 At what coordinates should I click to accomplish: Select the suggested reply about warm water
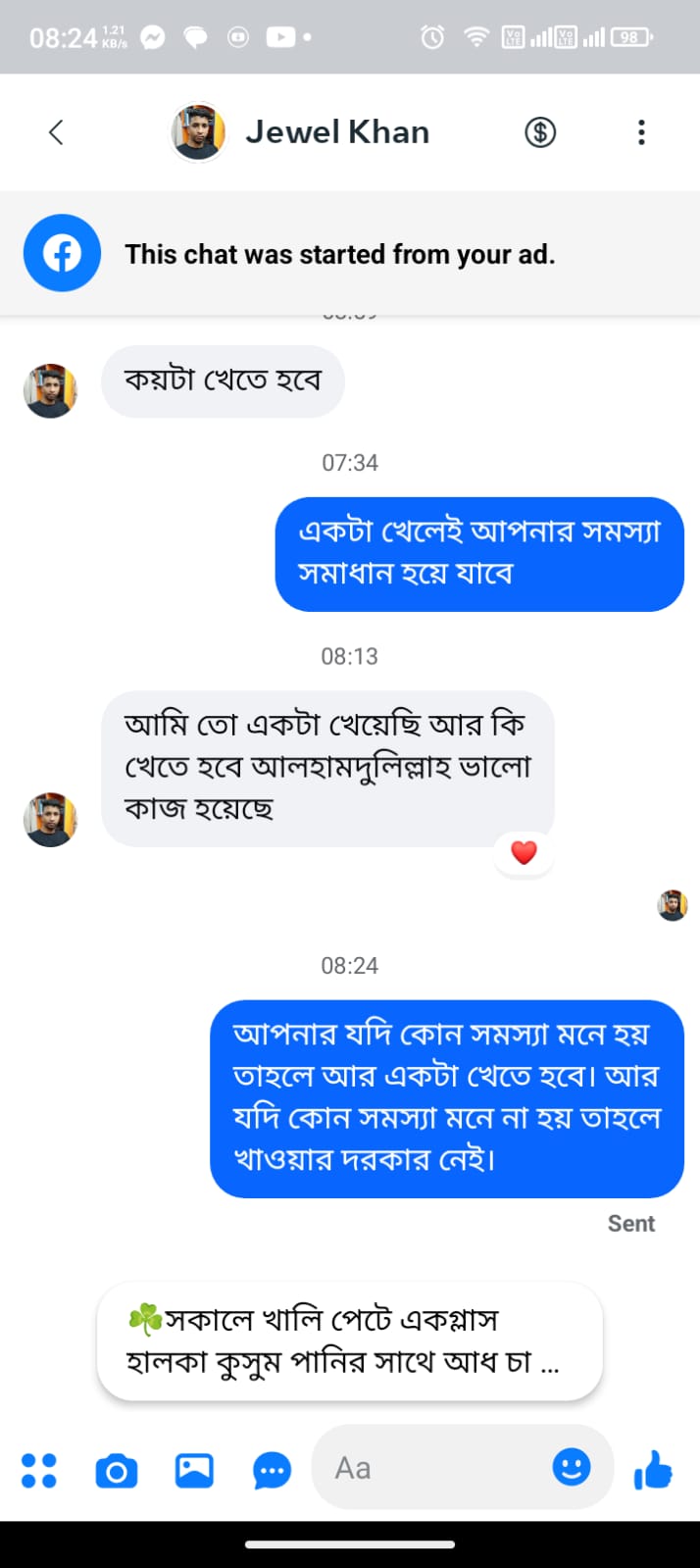pyautogui.click(x=349, y=1340)
